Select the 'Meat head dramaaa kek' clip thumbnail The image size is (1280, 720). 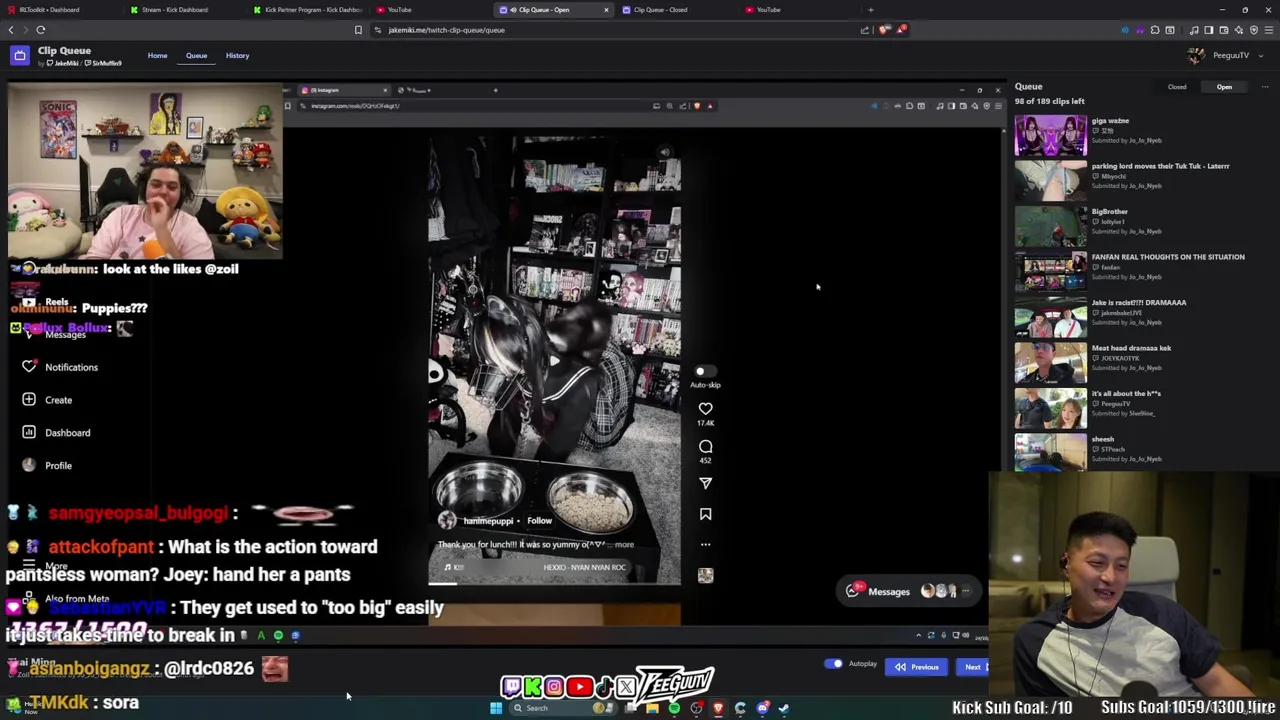point(1050,363)
